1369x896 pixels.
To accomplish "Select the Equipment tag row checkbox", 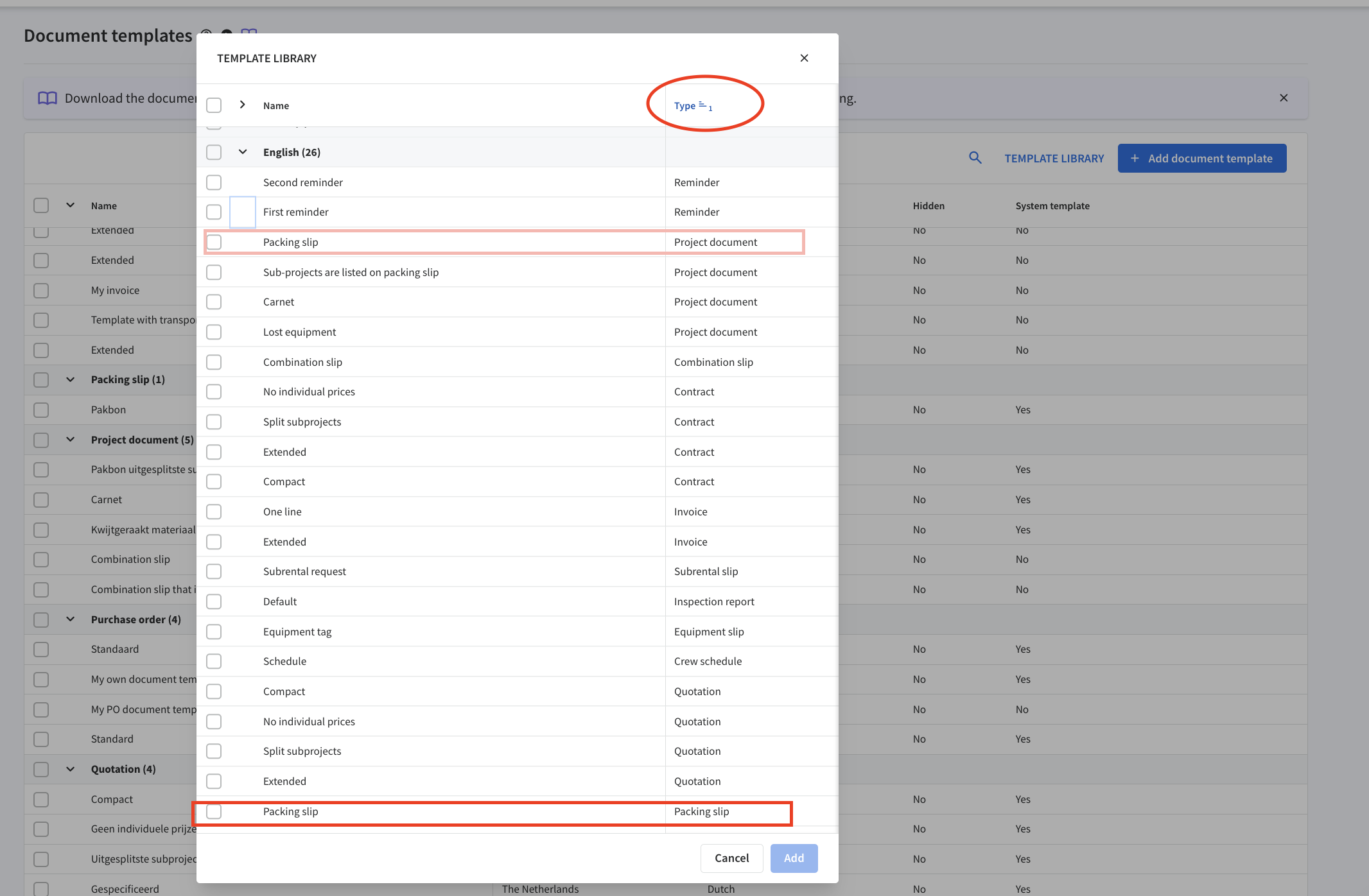I will click(x=214, y=632).
